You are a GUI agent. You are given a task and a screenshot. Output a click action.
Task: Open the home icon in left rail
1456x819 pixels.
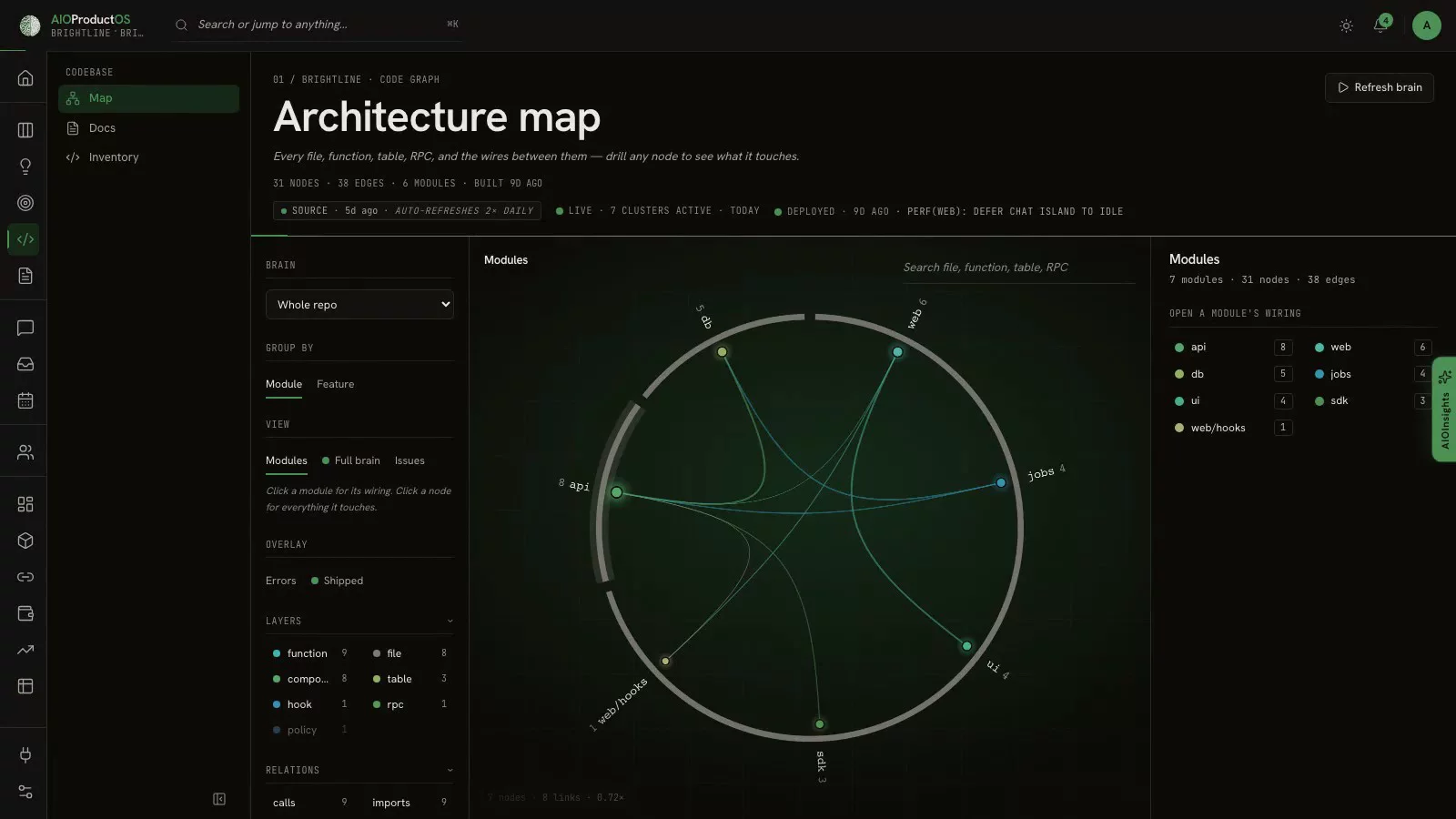pyautogui.click(x=25, y=78)
